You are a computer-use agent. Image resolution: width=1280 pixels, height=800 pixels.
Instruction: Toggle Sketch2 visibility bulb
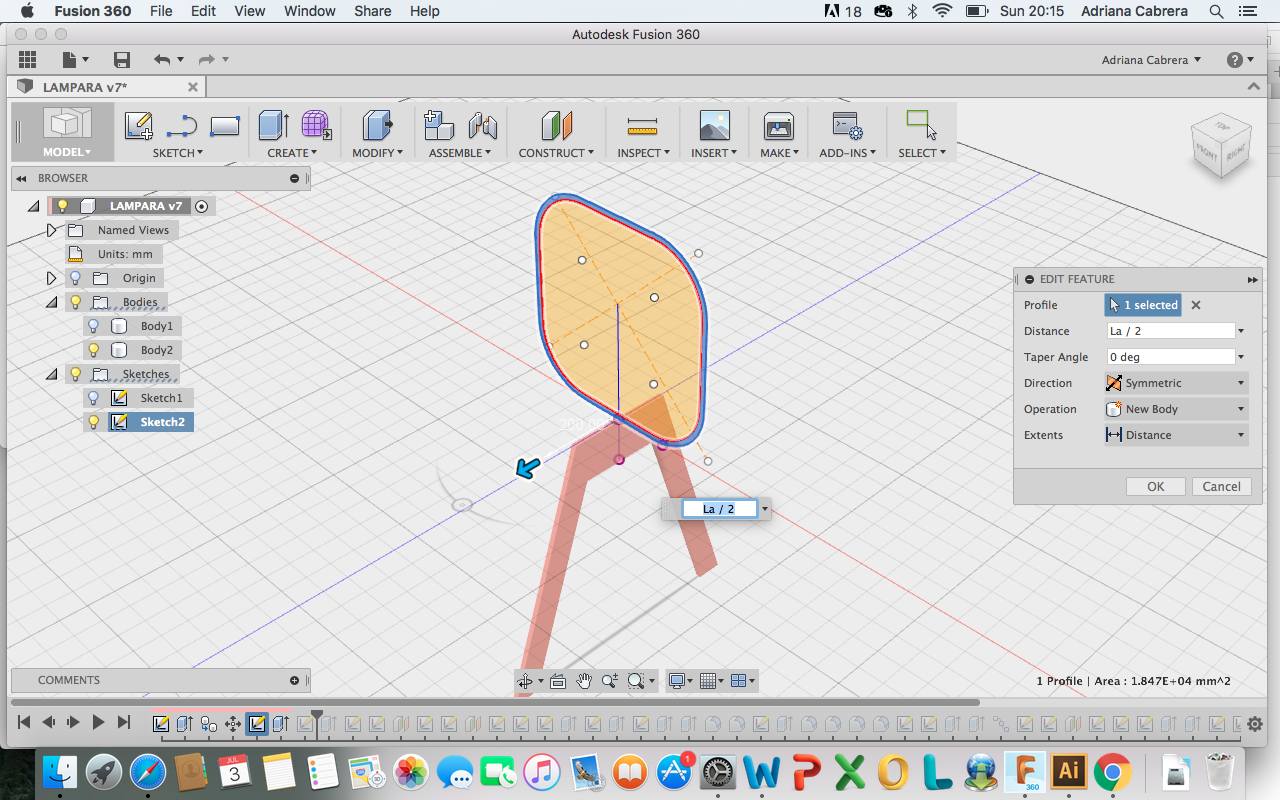93,422
